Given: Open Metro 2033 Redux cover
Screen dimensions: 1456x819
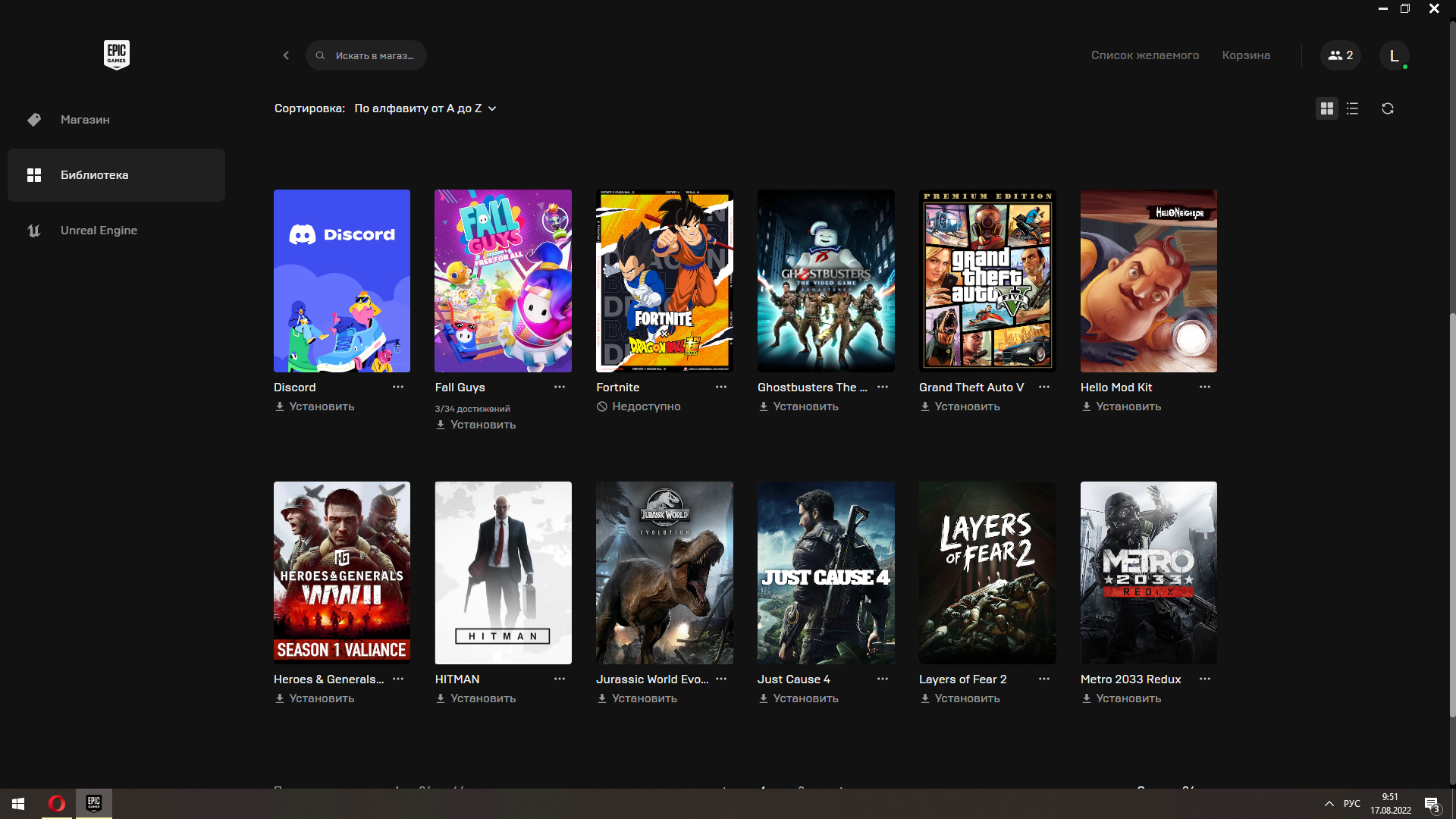Looking at the screenshot, I should [1149, 573].
